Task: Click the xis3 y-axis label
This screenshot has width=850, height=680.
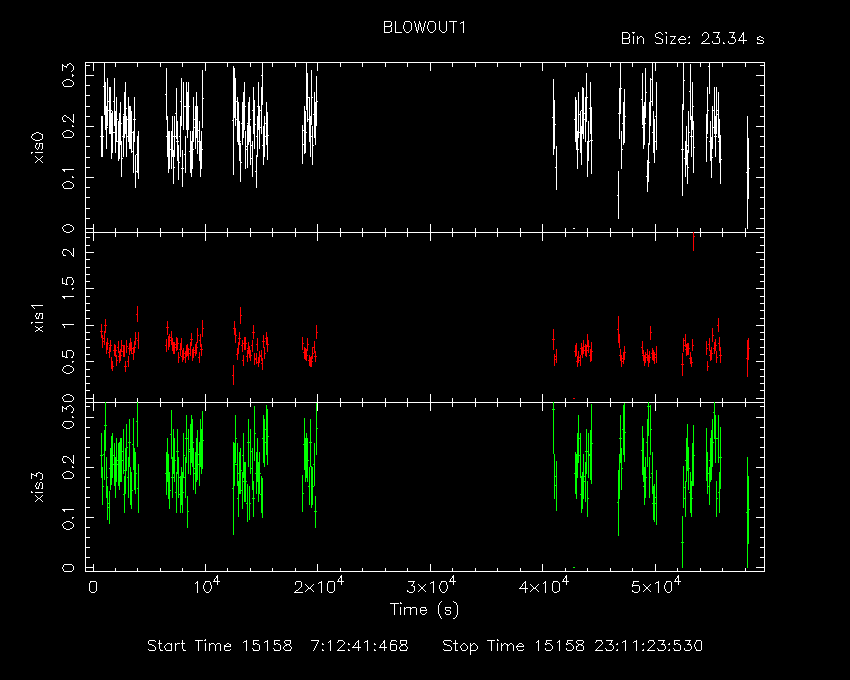Action: pyautogui.click(x=38, y=486)
